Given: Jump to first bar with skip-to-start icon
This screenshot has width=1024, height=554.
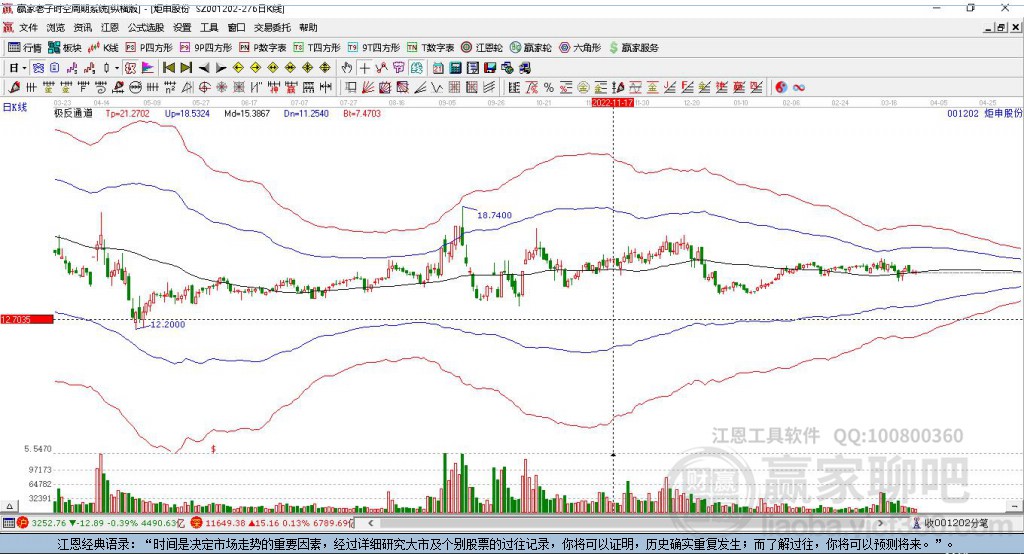Looking at the screenshot, I should 169,67.
